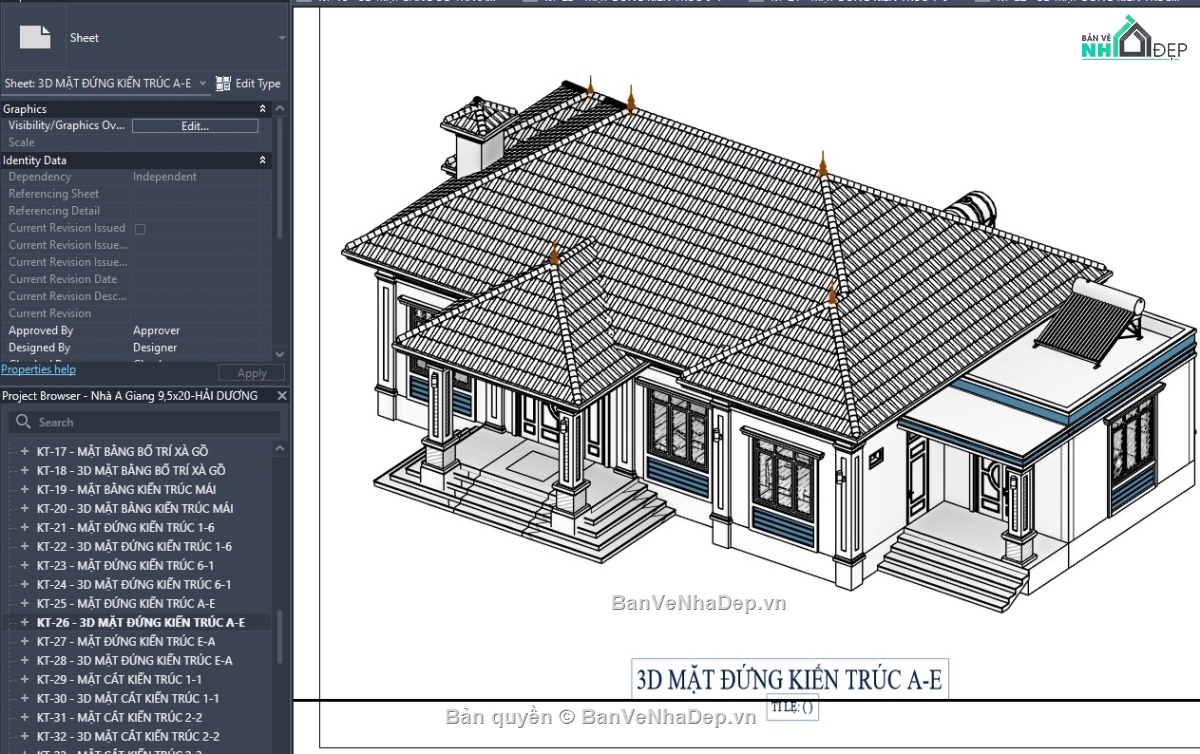Image resolution: width=1200 pixels, height=754 pixels.
Task: Expand sheet KT-18 3D MẶT BẰNG BỐ TRÍ XÀ GỒ
Action: coord(25,471)
